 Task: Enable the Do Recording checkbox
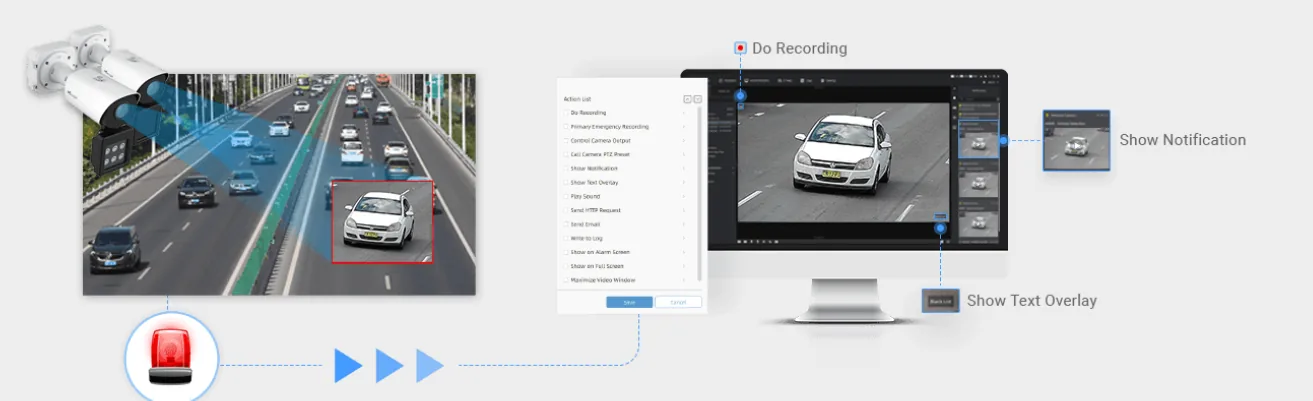pyautogui.click(x=566, y=113)
